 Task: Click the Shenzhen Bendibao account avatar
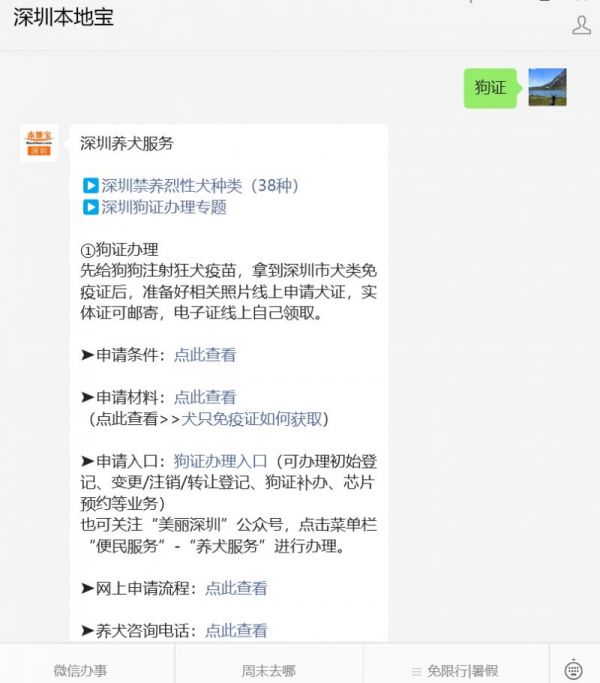click(x=39, y=142)
